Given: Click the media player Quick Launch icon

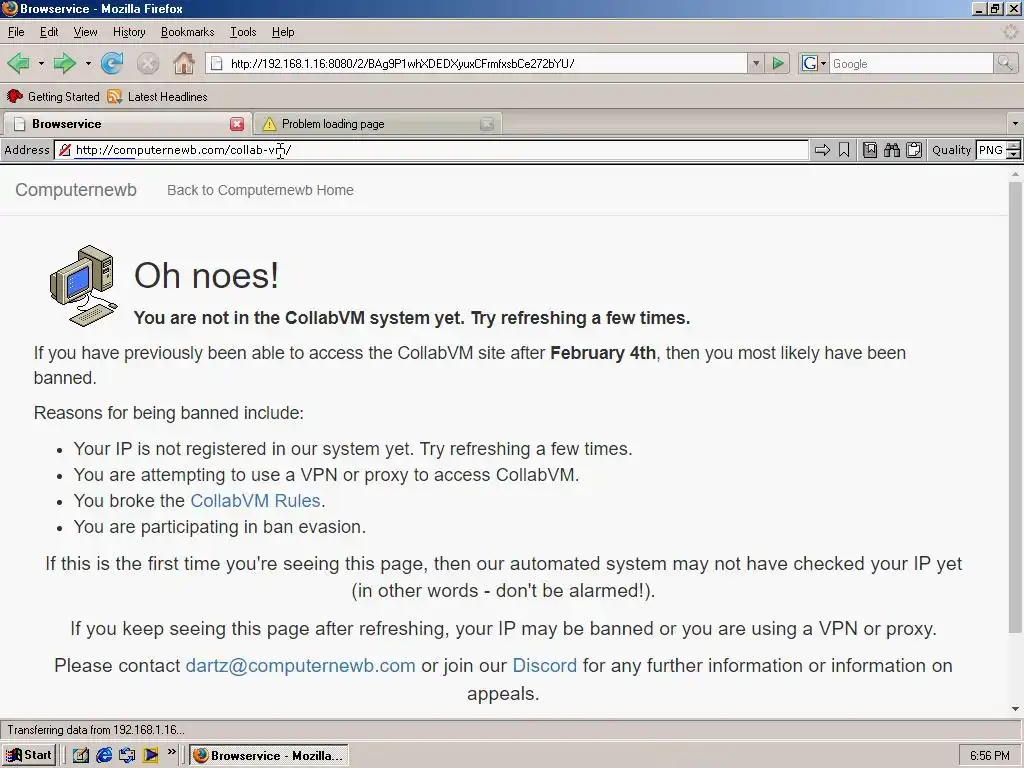Looking at the screenshot, I should tap(150, 755).
